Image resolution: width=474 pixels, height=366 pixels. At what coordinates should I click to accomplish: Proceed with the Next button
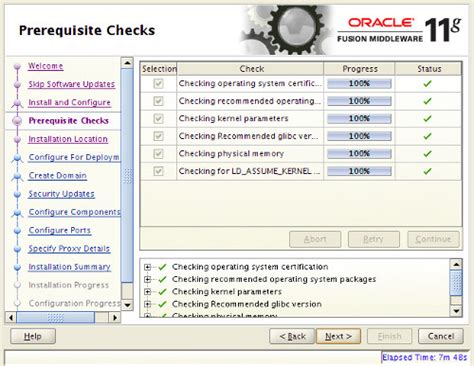338,336
